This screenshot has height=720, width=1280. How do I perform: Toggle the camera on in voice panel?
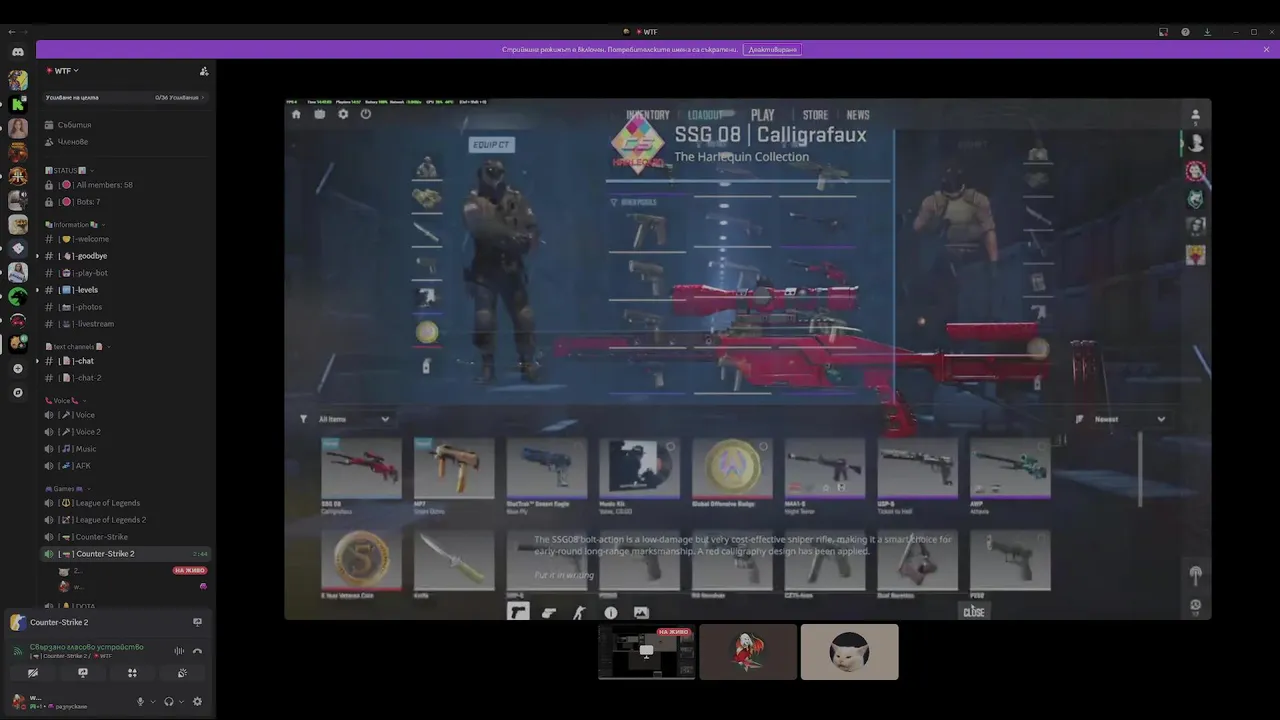pos(33,673)
